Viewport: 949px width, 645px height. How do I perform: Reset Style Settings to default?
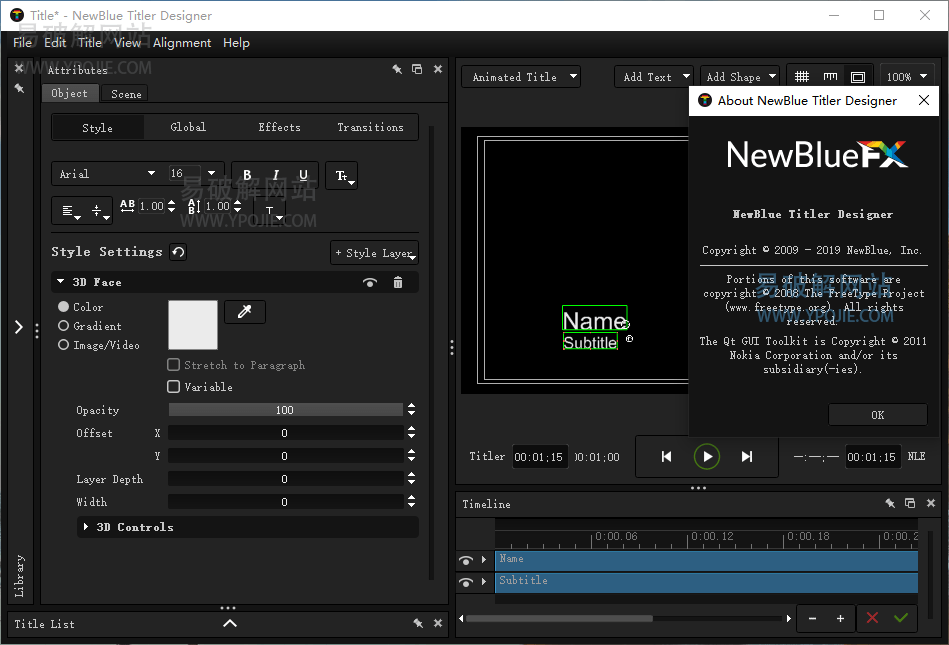pos(178,252)
